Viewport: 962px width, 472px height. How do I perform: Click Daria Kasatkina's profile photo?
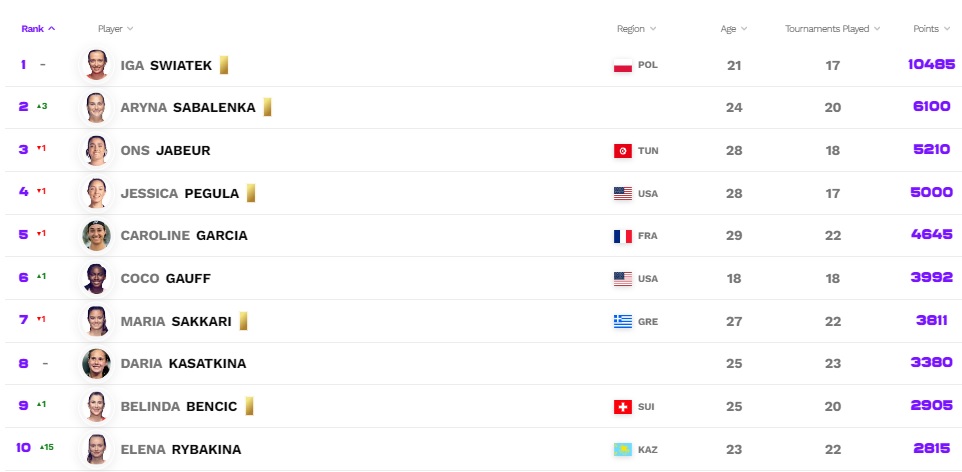coord(96,364)
